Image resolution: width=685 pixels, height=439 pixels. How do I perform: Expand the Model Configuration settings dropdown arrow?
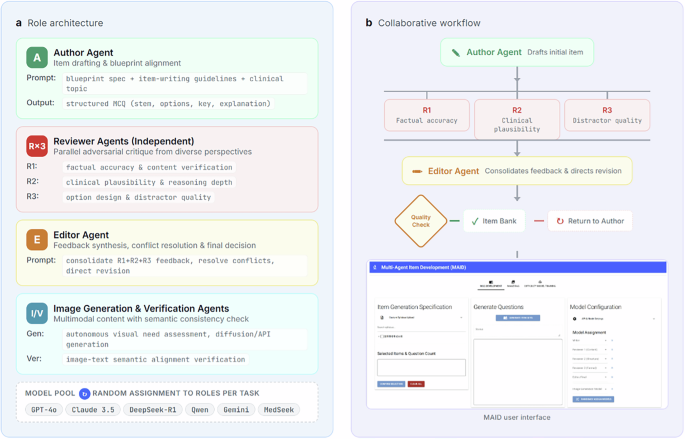654,319
